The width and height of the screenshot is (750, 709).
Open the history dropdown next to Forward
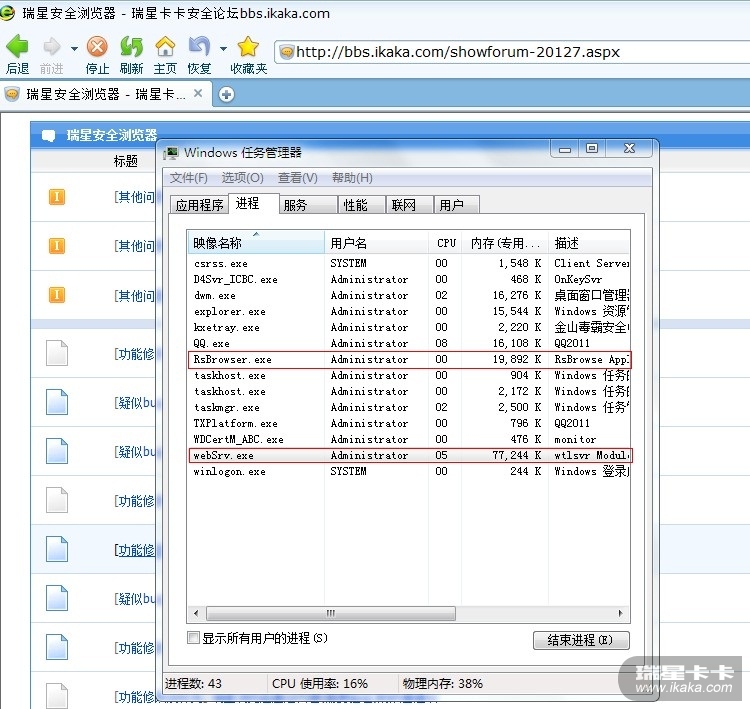74,48
